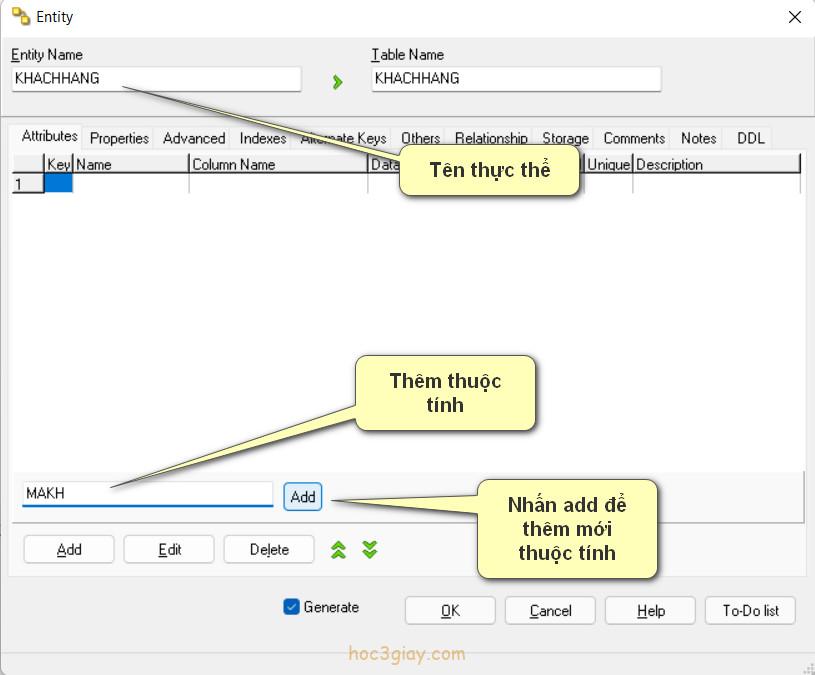The height and width of the screenshot is (675, 815).
Task: Select the Indexes tab
Action: pos(262,138)
